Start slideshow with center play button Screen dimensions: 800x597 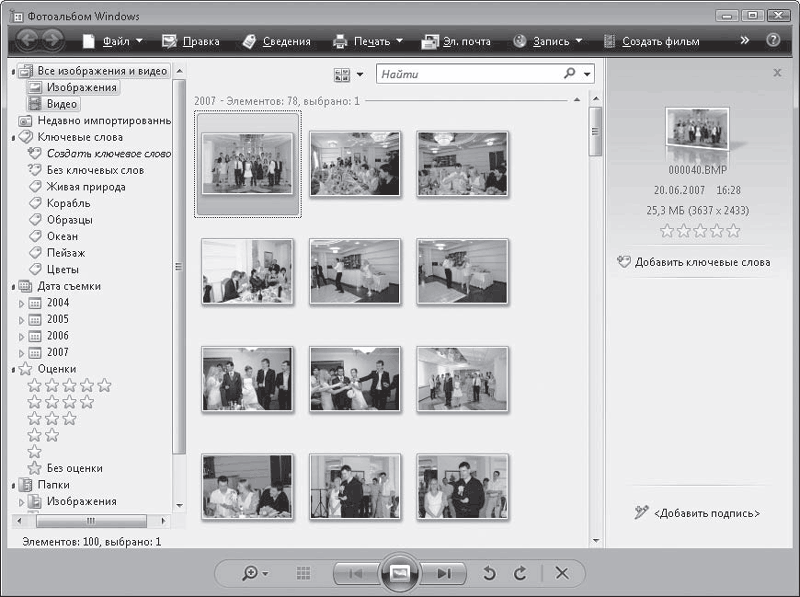[399, 573]
